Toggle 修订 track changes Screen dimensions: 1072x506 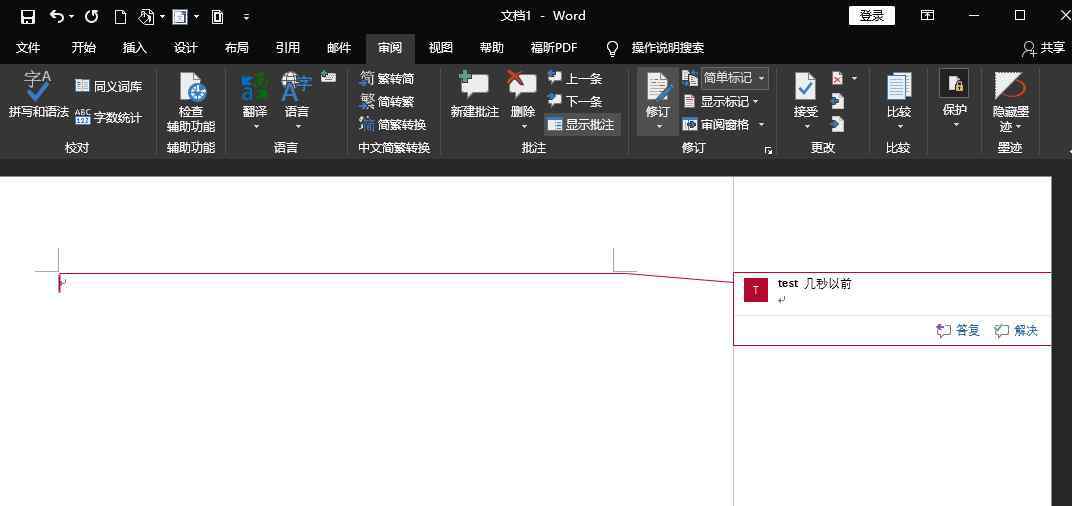pyautogui.click(x=658, y=101)
